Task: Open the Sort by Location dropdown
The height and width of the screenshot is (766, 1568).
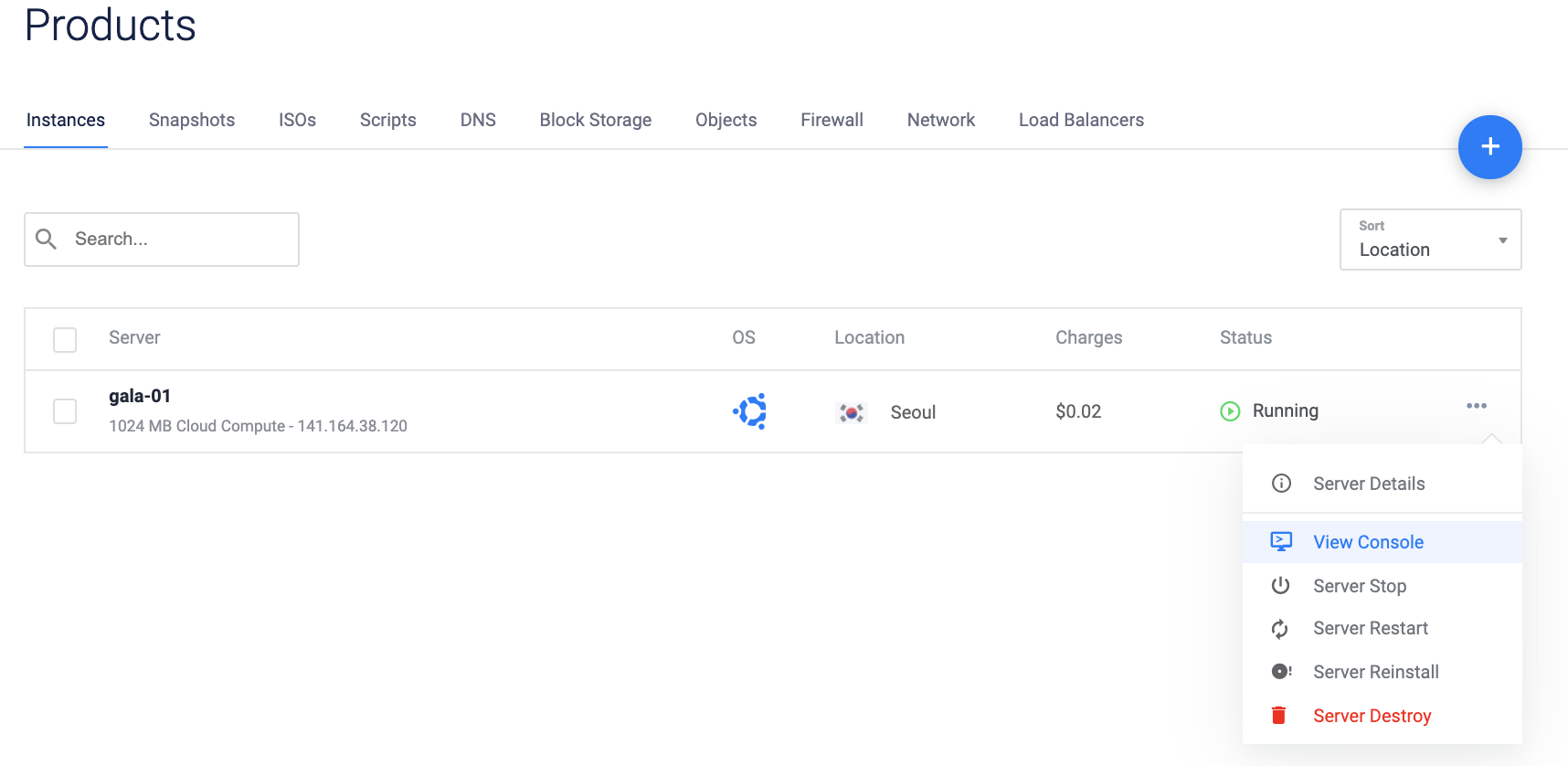Action: (1430, 239)
